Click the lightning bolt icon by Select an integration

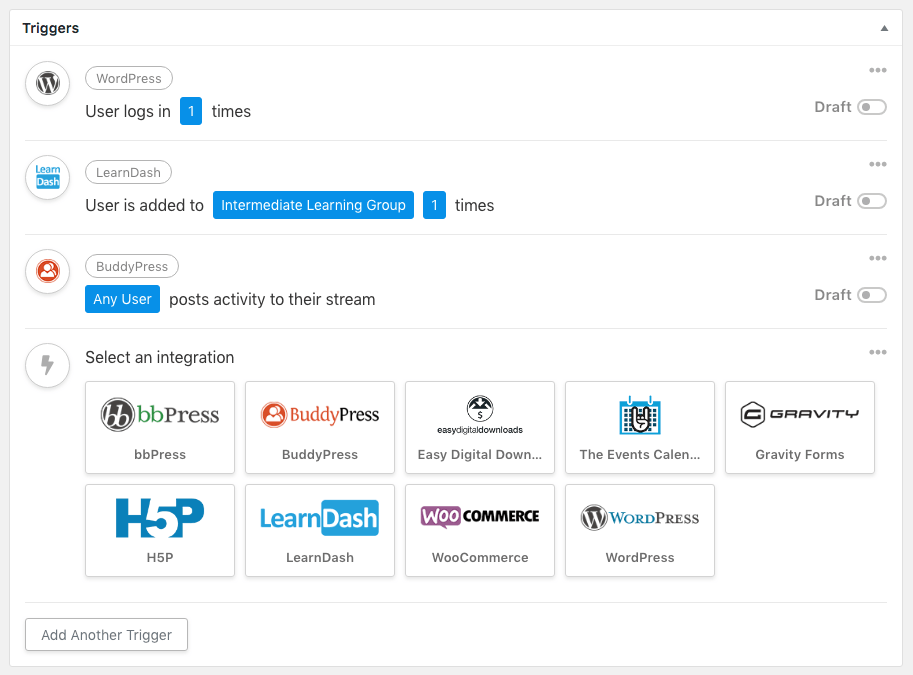tap(48, 365)
